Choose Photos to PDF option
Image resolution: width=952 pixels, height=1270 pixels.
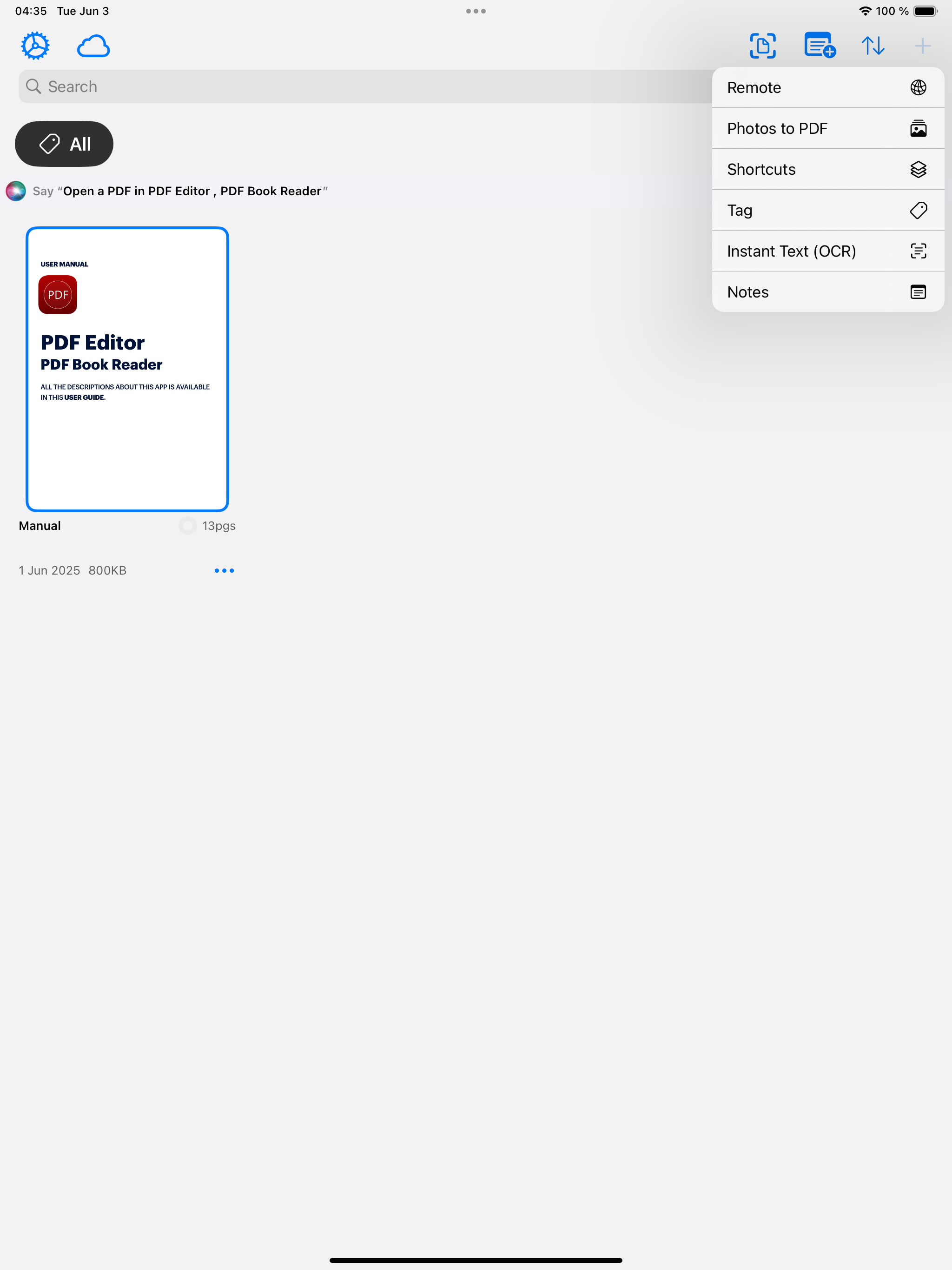pos(828,128)
